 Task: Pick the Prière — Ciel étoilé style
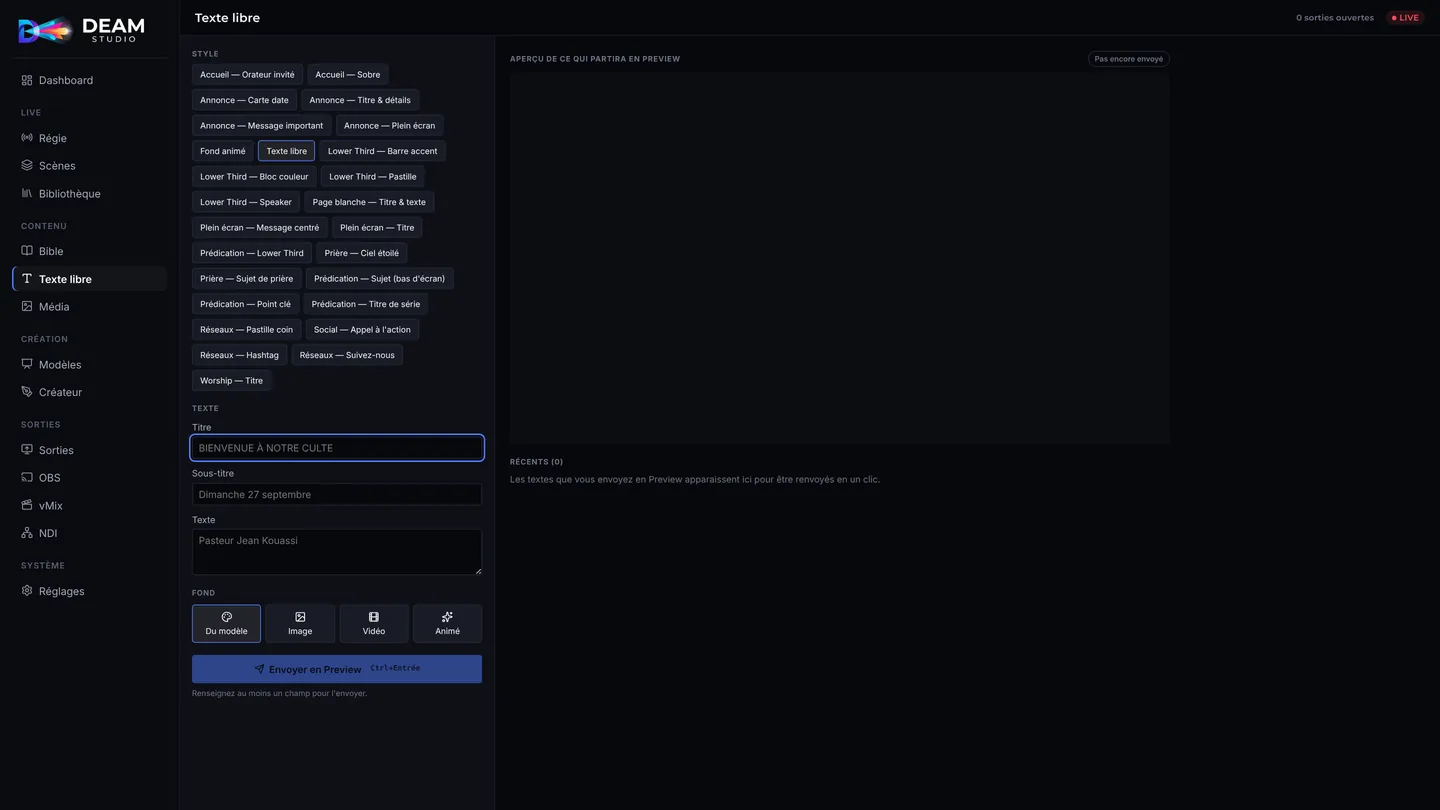pyautogui.click(x=361, y=253)
